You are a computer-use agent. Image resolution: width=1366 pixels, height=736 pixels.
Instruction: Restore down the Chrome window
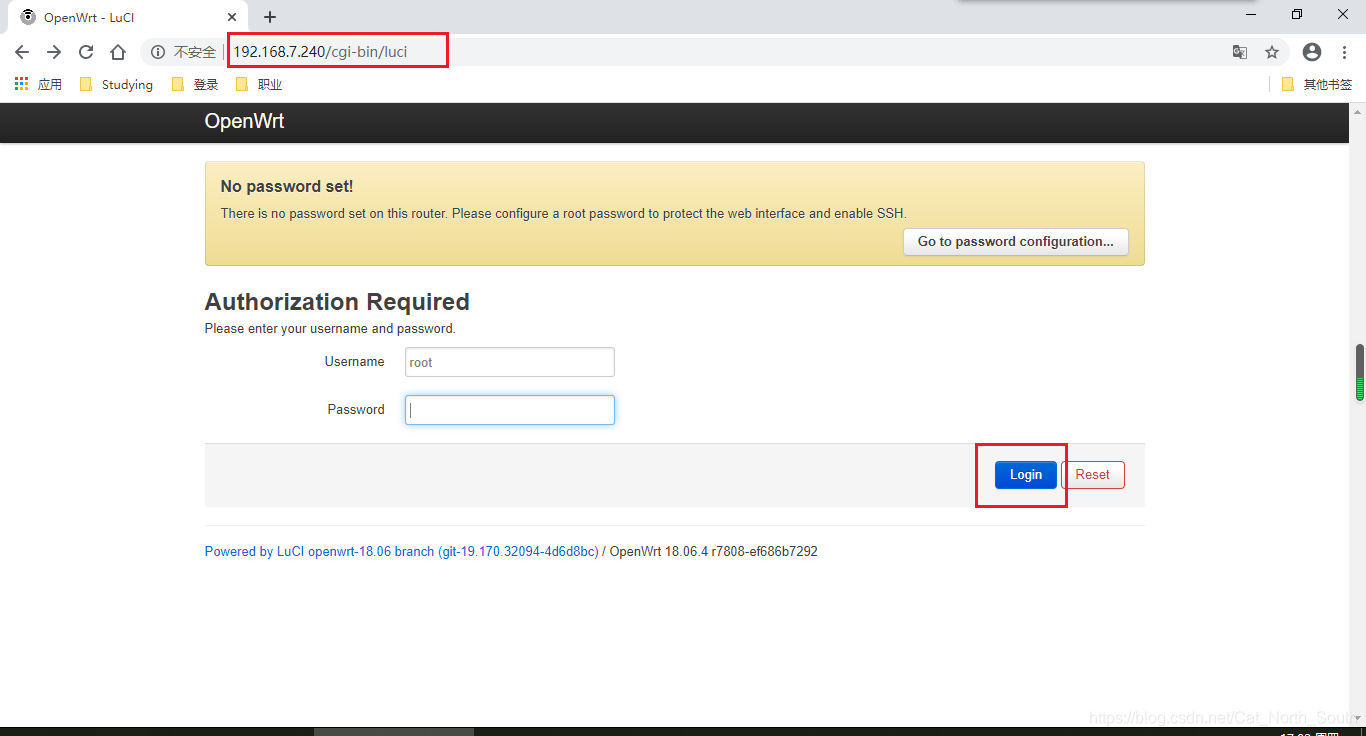coord(1297,15)
